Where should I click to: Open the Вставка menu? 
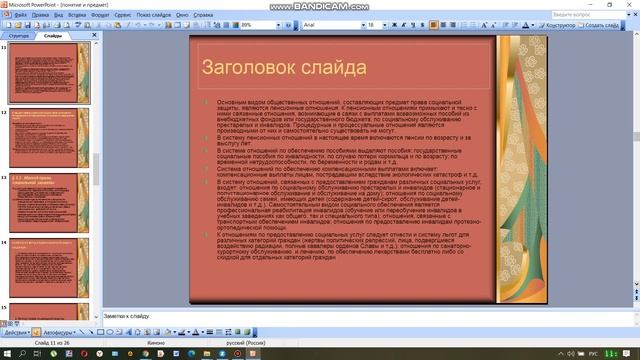click(x=77, y=15)
